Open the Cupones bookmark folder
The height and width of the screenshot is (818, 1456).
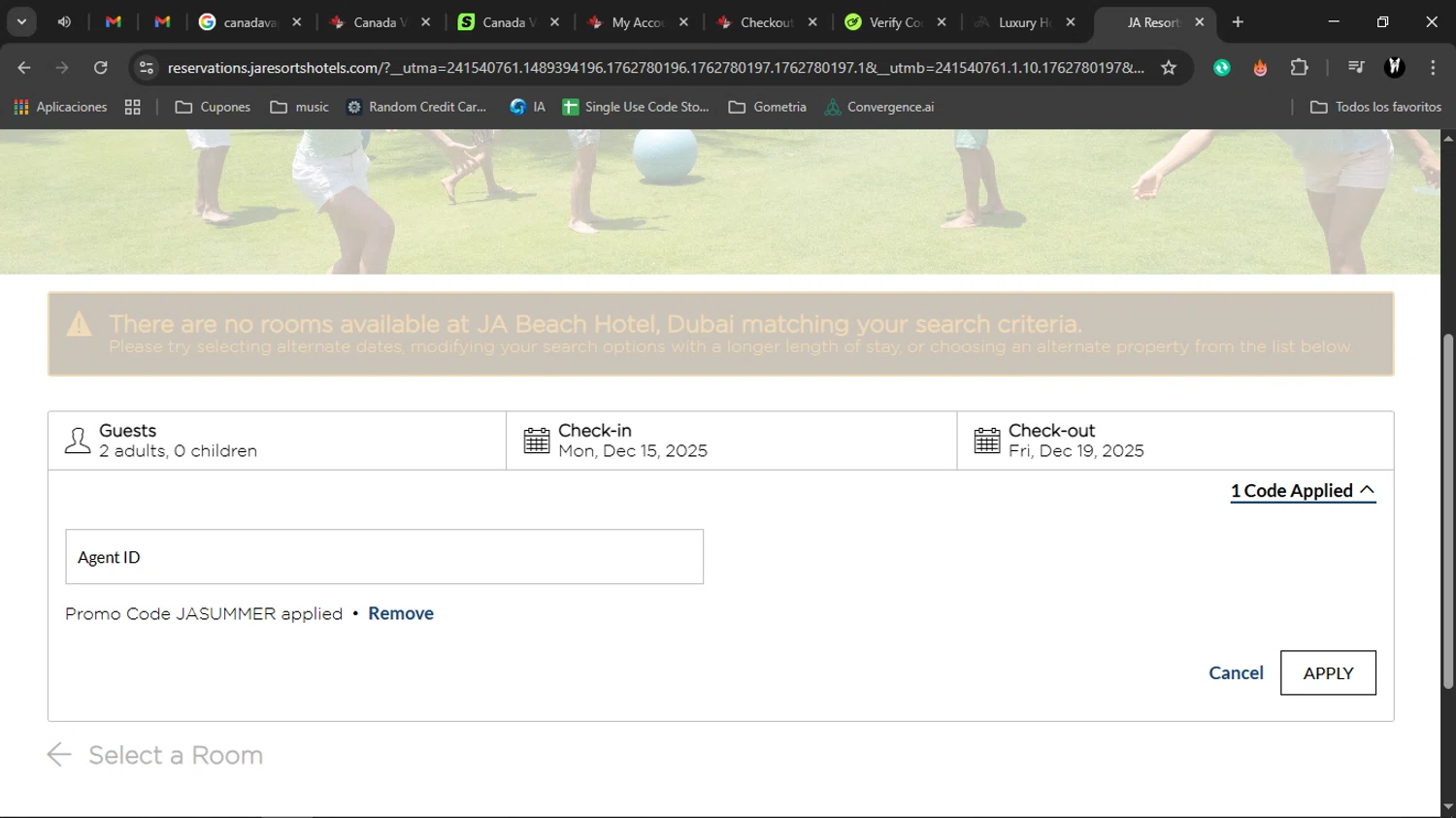[213, 107]
